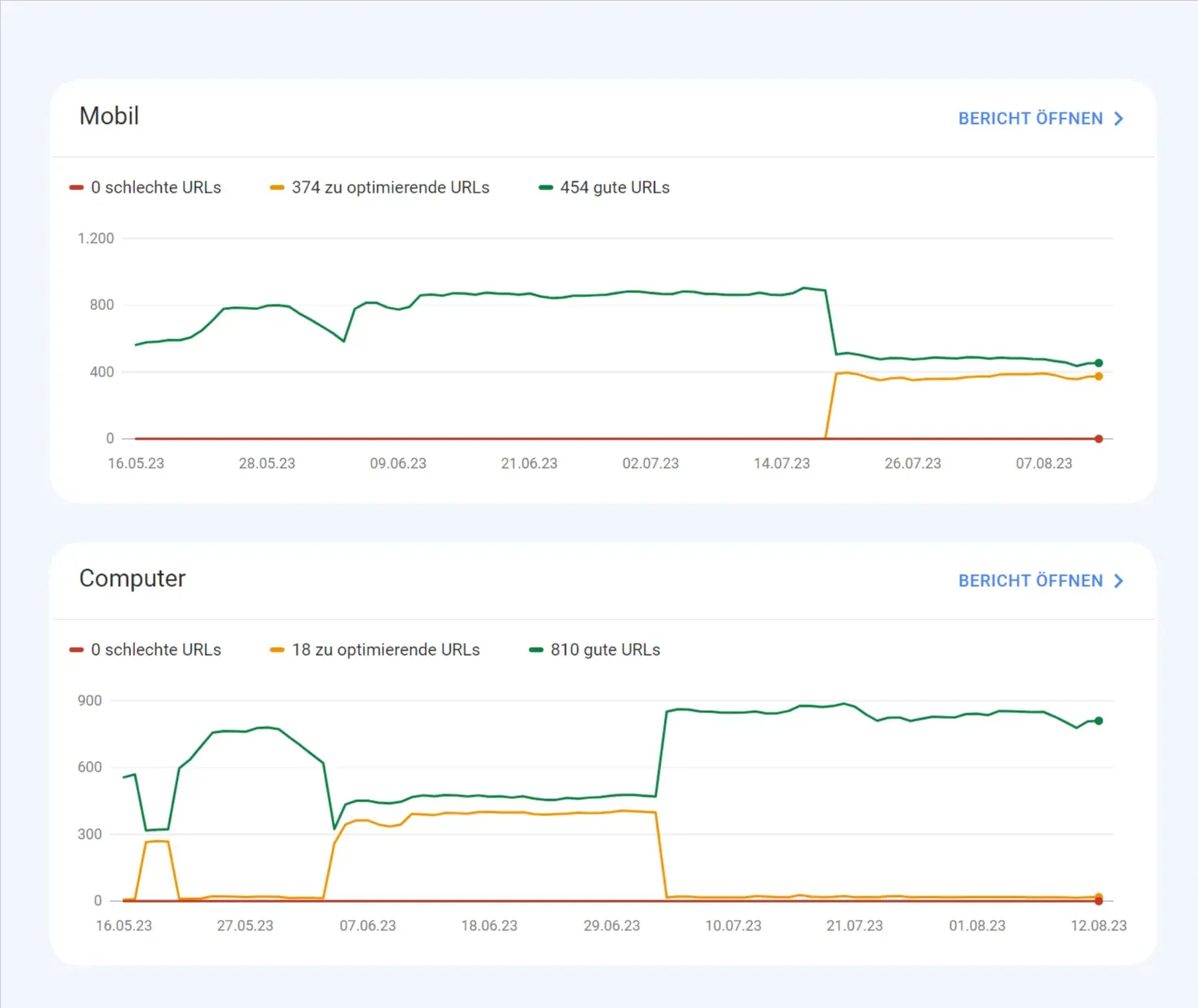Image resolution: width=1198 pixels, height=1008 pixels.
Task: Click orange endpoint dot on Mobil chart
Action: (x=1098, y=376)
